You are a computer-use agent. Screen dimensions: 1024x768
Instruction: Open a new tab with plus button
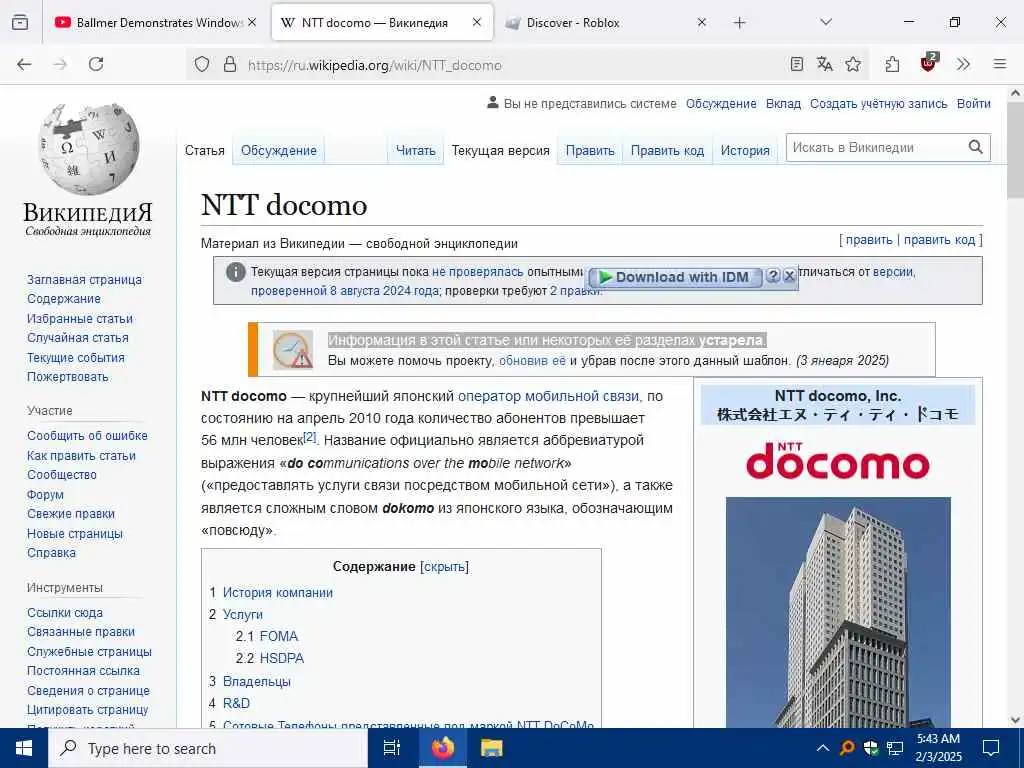pyautogui.click(x=739, y=23)
